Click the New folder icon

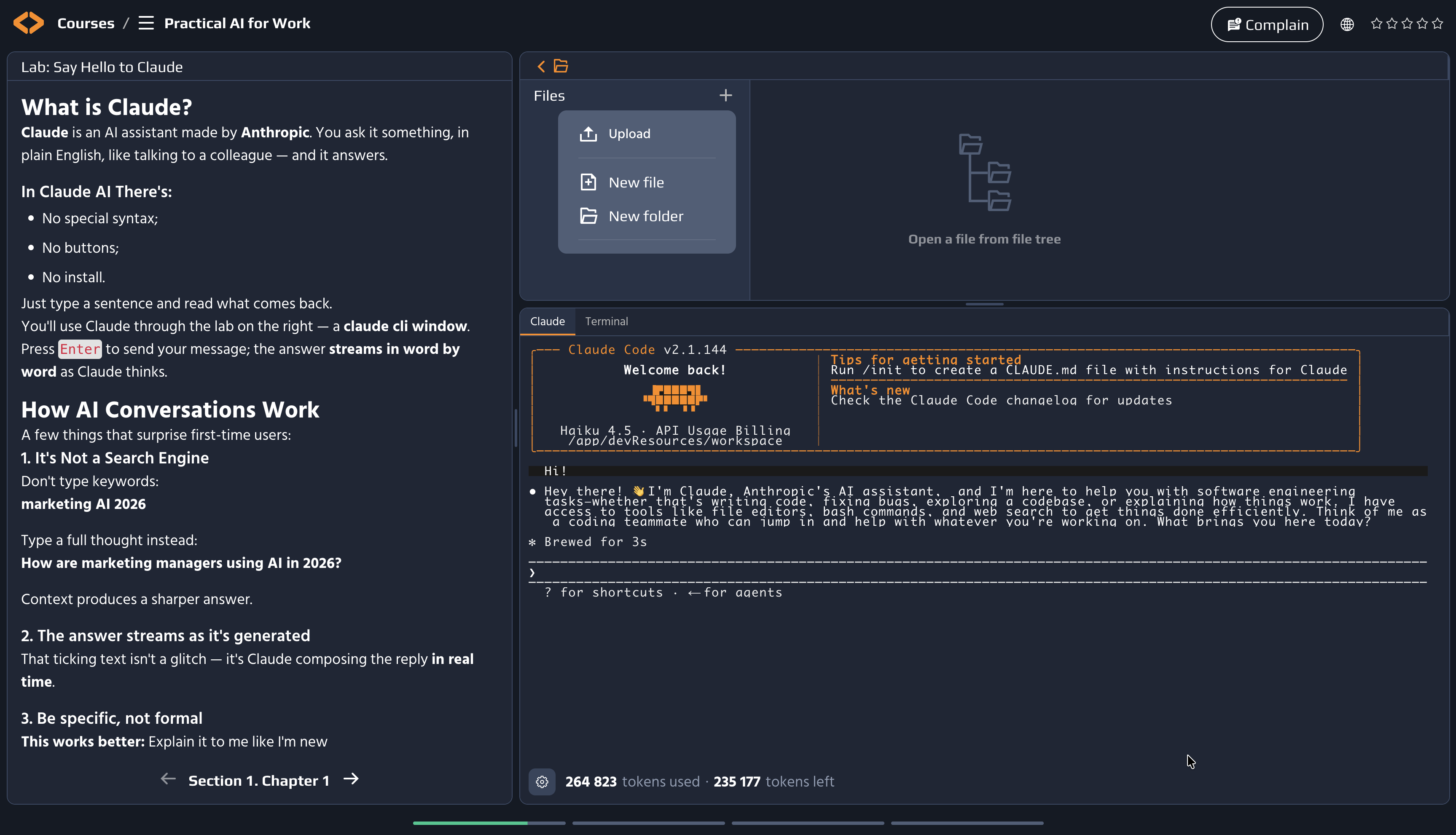(588, 216)
